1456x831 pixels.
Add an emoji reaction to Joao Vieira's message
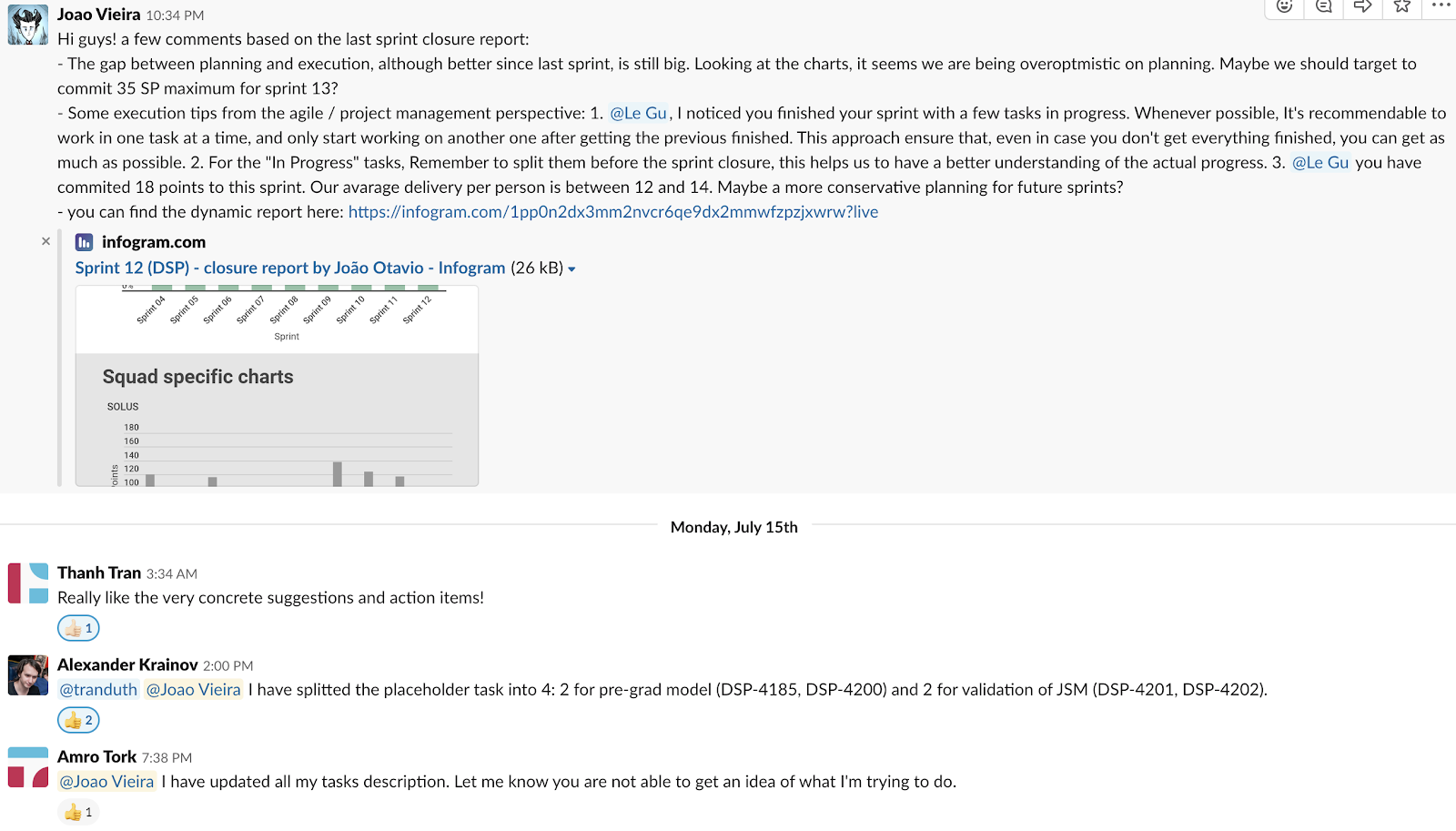click(1284, 8)
